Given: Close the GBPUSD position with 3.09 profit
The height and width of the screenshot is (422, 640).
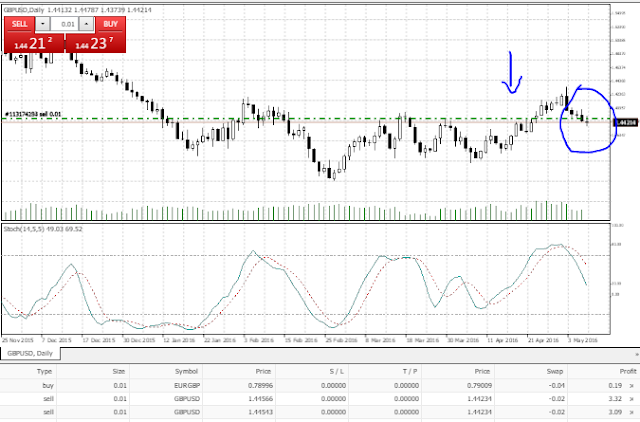Looking at the screenshot, I should [631, 412].
